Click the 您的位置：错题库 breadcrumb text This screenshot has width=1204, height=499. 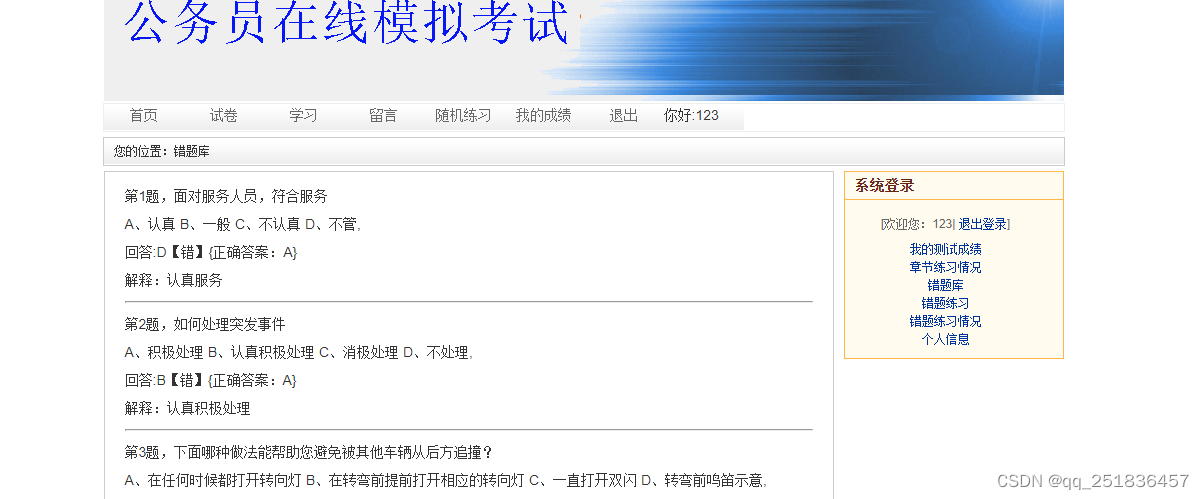click(162, 152)
